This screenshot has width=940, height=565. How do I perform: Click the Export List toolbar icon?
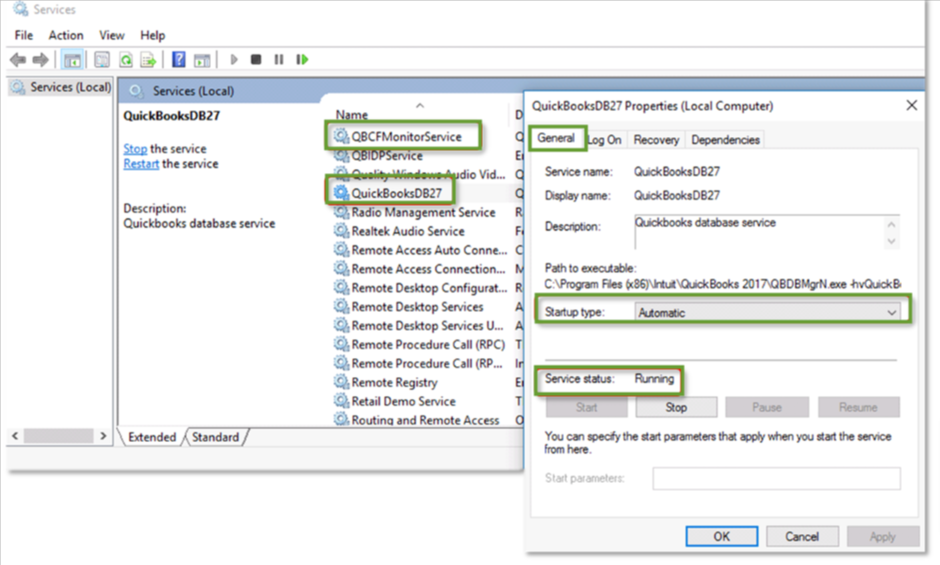[x=147, y=59]
